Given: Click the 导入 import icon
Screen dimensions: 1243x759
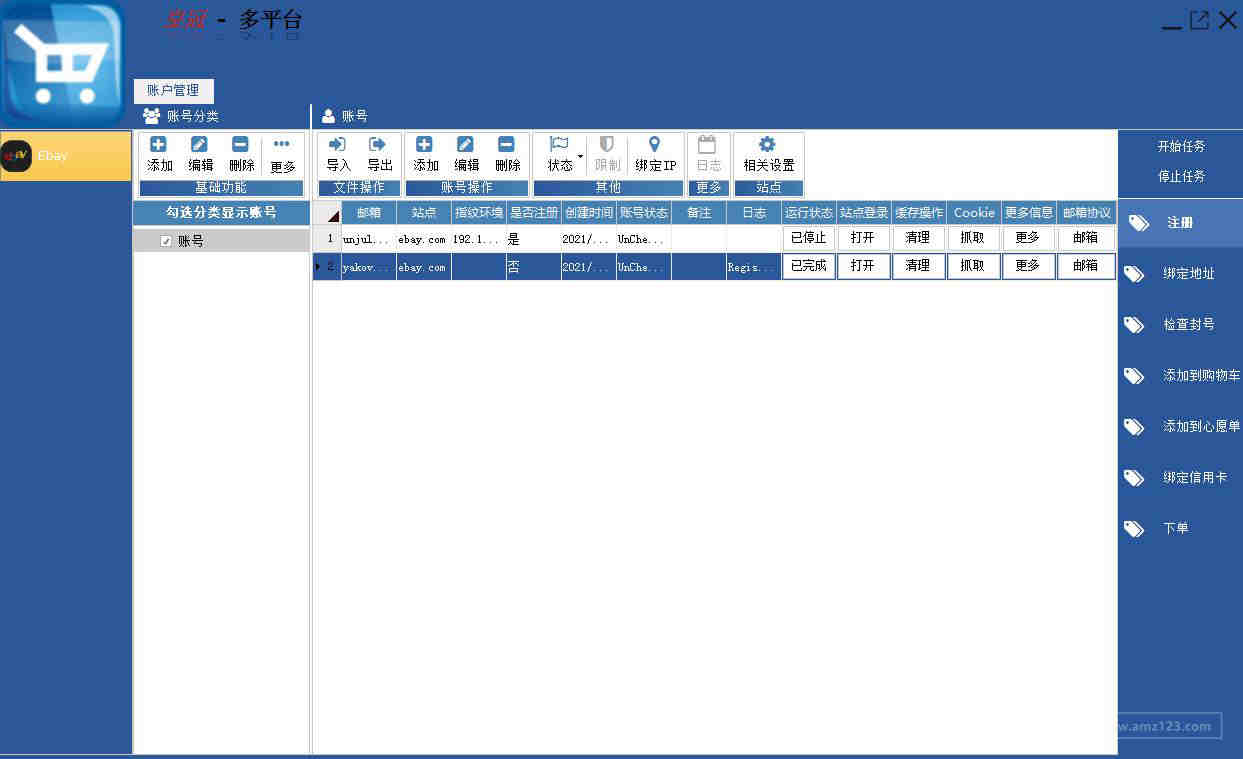Looking at the screenshot, I should 338,145.
